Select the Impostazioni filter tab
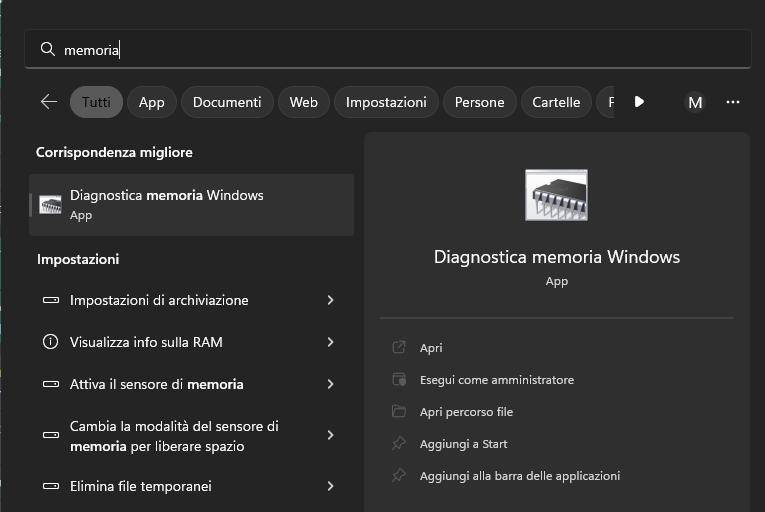This screenshot has height=512, width=765. coord(386,102)
